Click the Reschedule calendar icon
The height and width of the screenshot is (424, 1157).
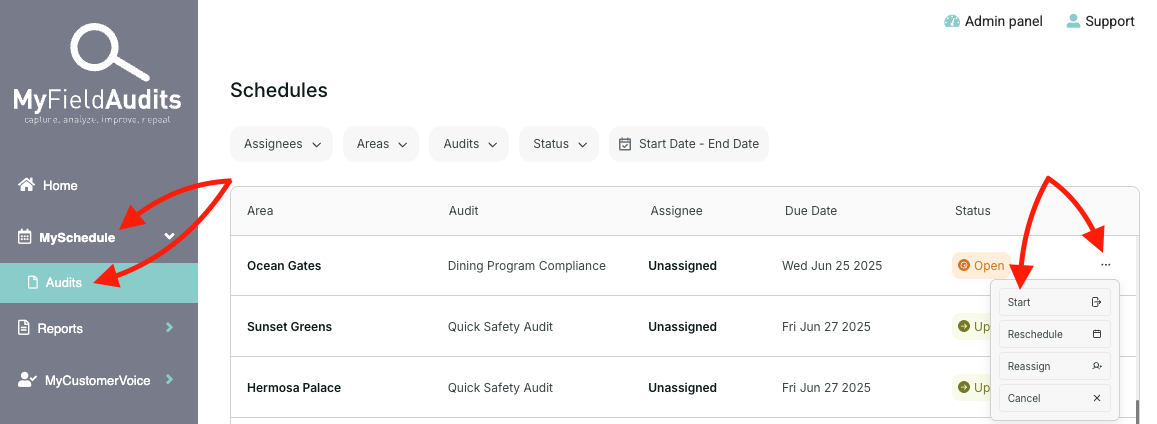coord(1096,334)
